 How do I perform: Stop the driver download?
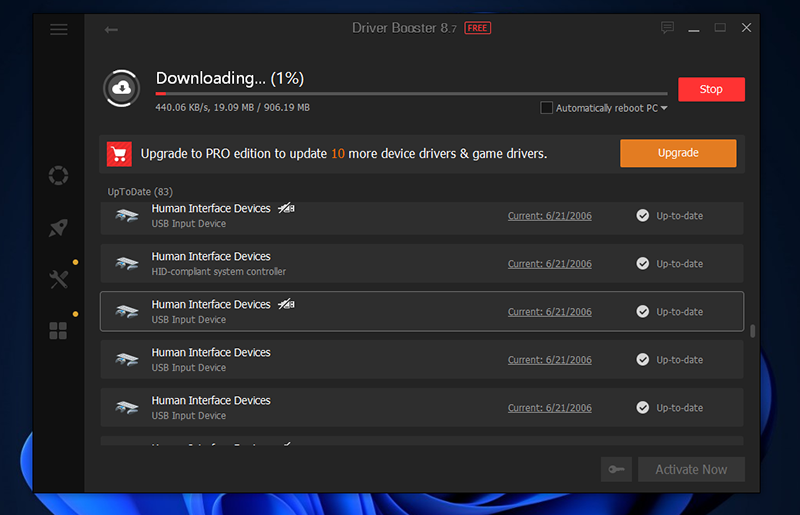(x=711, y=89)
